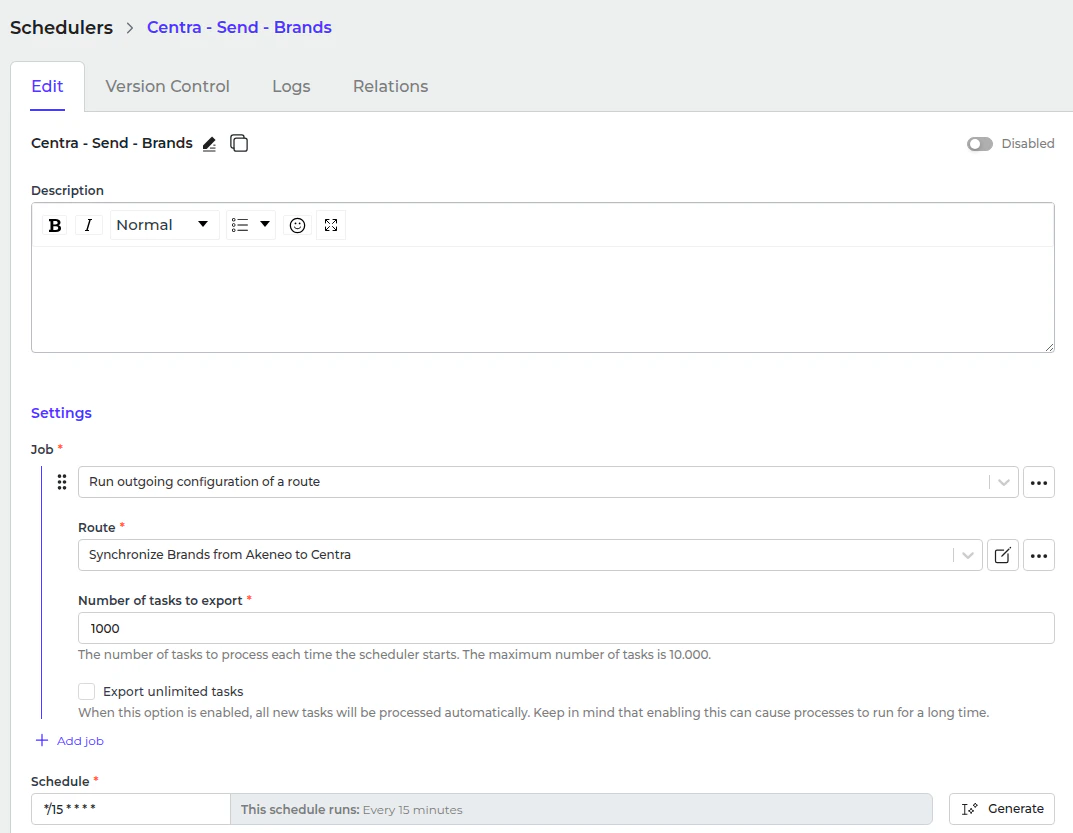
Task: Click the Settings section heading
Action: click(62, 413)
